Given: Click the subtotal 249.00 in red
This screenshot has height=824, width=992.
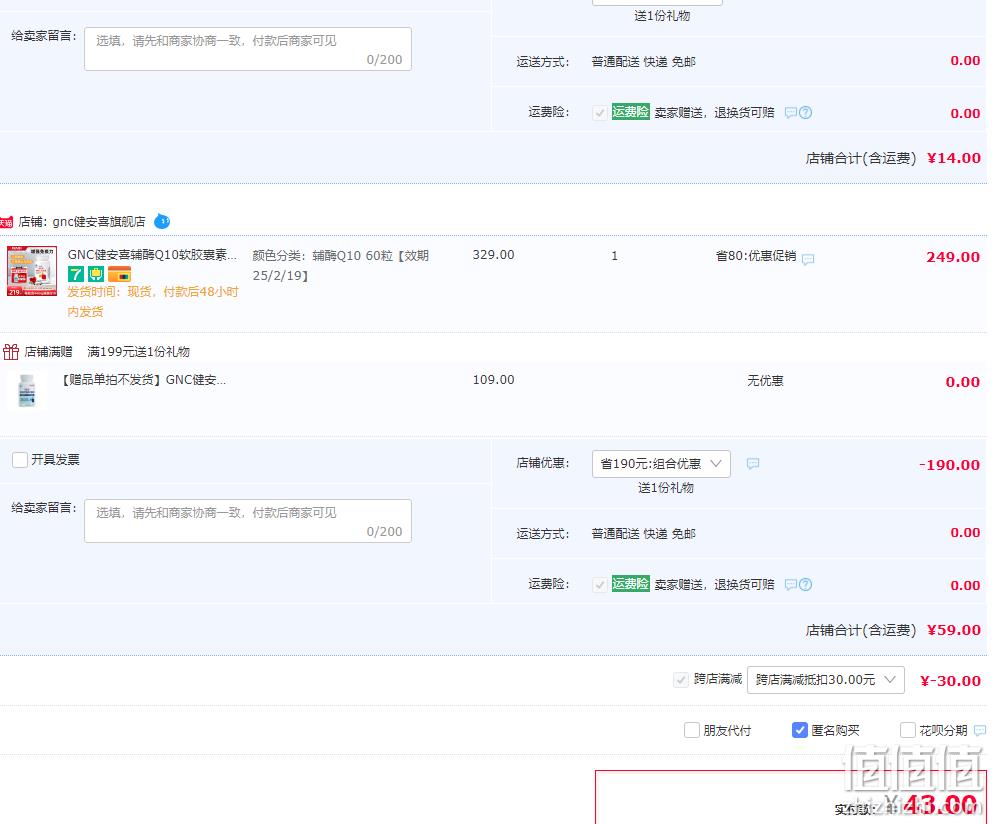Looking at the screenshot, I should 953,257.
